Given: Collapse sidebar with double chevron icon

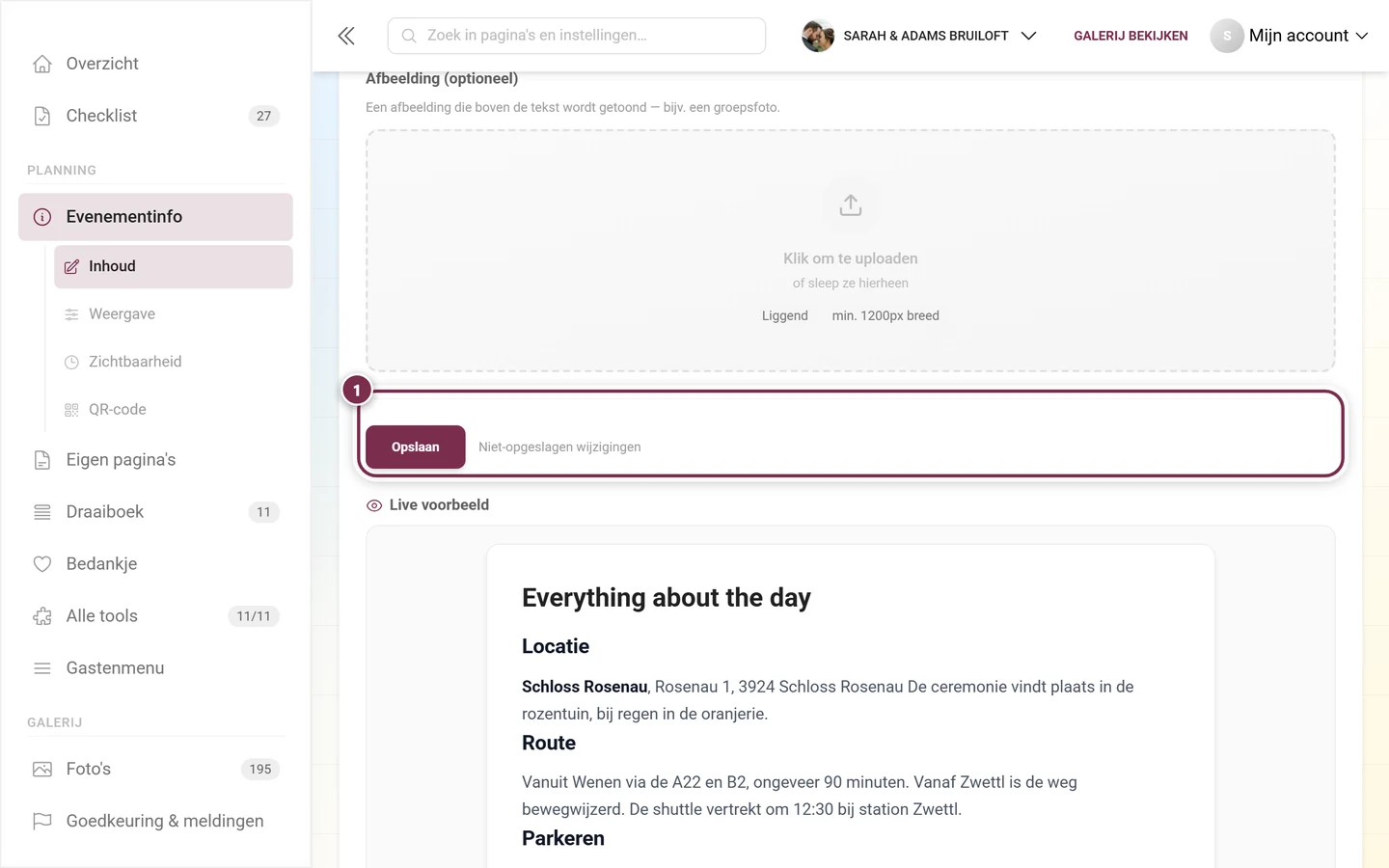Looking at the screenshot, I should tap(346, 36).
